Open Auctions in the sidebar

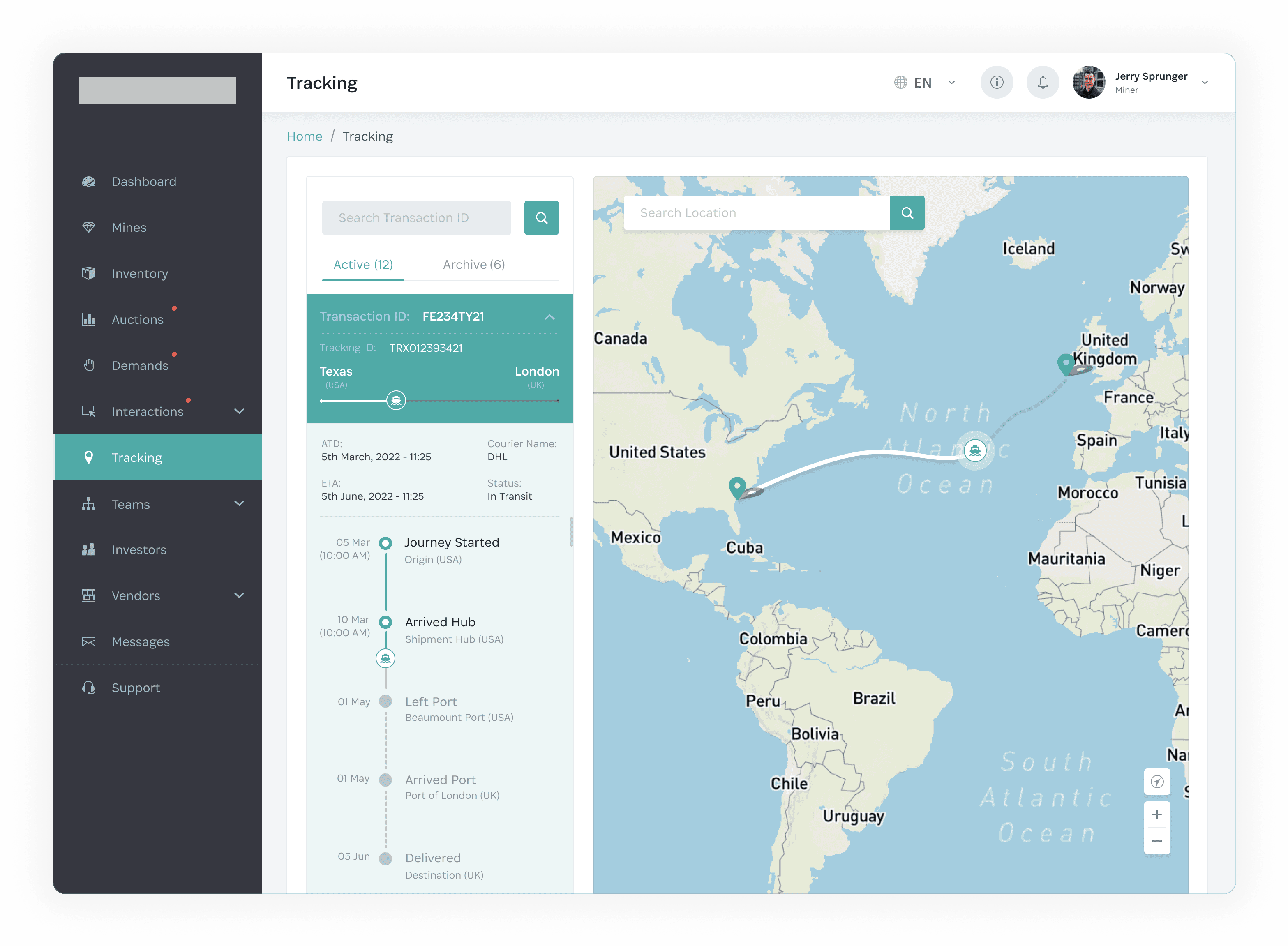pyautogui.click(x=137, y=320)
